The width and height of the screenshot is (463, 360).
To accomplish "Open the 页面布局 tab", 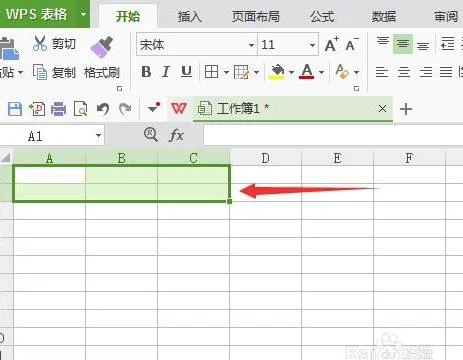I will pyautogui.click(x=255, y=16).
